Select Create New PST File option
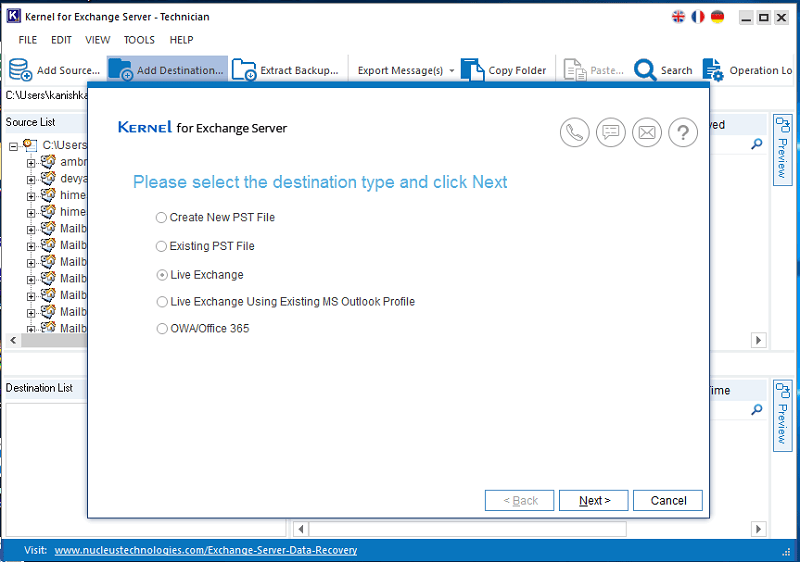Screen dimensions: 800x562 coord(161,218)
